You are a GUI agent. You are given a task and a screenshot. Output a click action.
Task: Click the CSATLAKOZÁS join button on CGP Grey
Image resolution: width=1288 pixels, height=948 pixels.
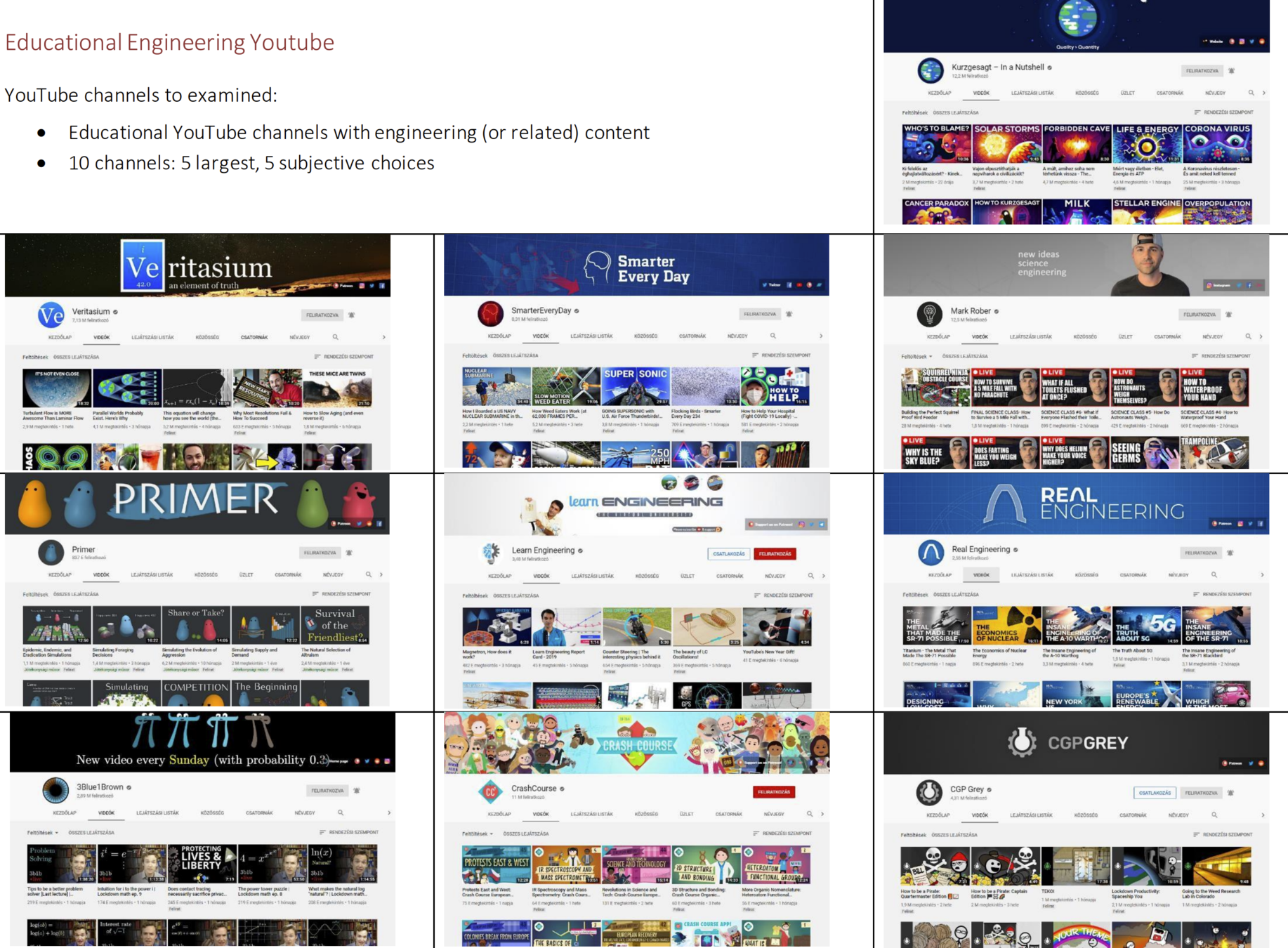[1155, 793]
